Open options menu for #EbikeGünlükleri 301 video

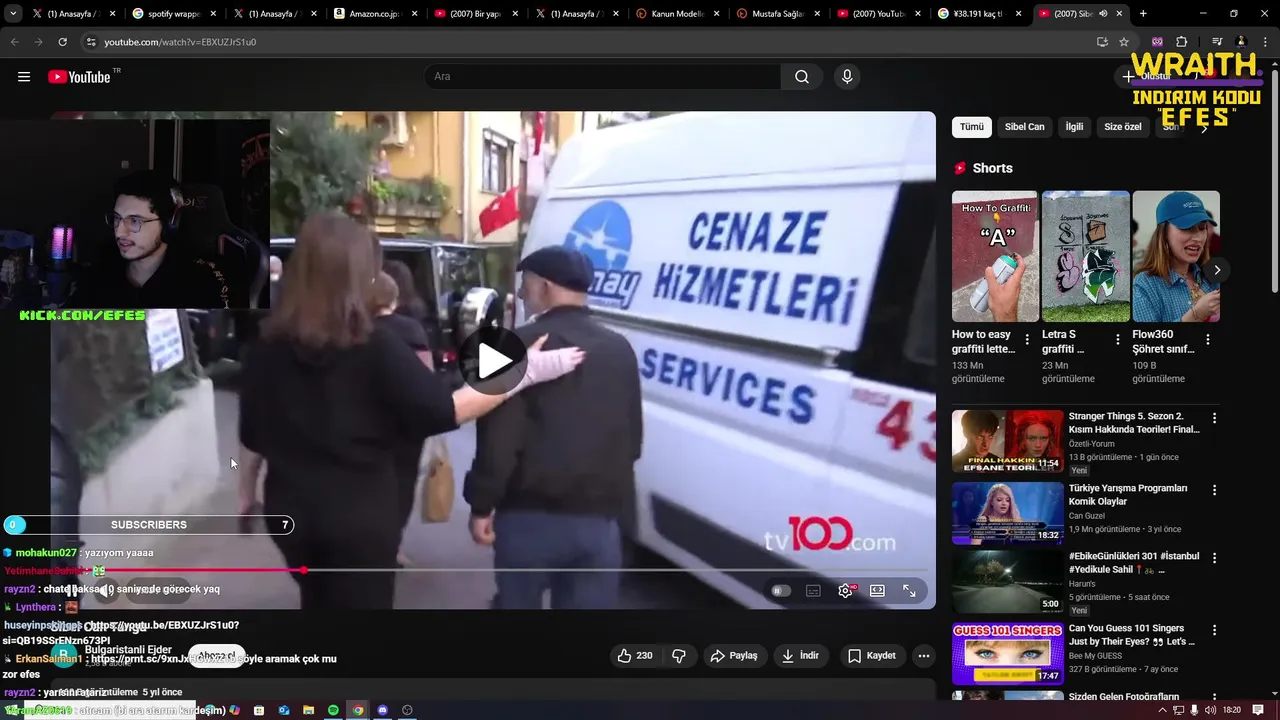(1215, 558)
